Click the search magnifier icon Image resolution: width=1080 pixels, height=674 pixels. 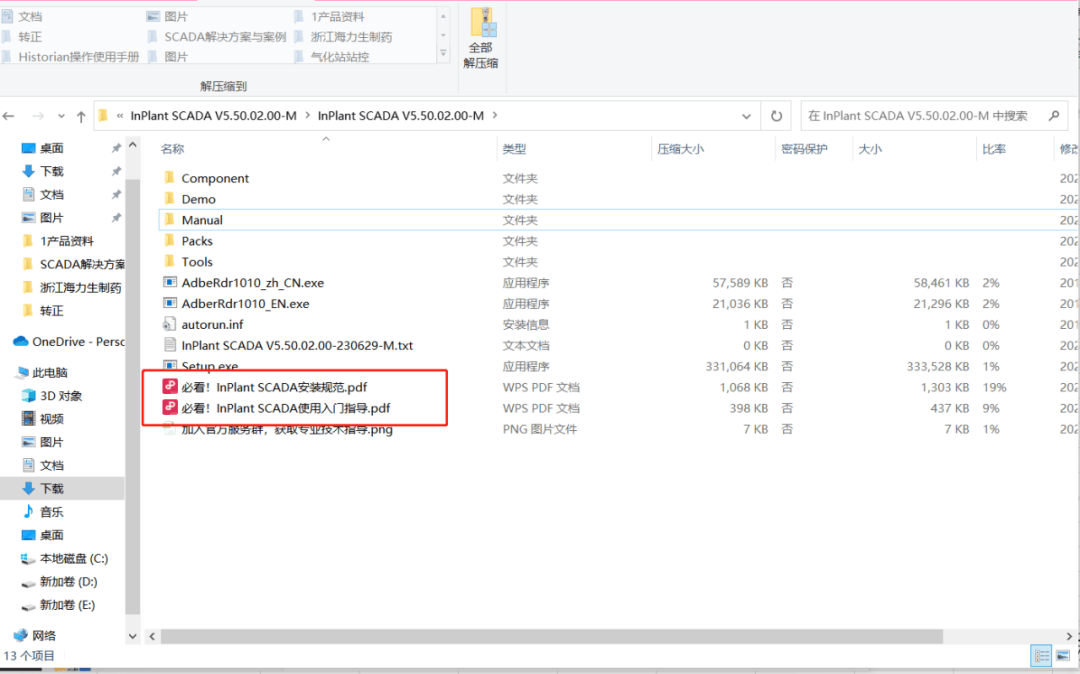point(1054,116)
